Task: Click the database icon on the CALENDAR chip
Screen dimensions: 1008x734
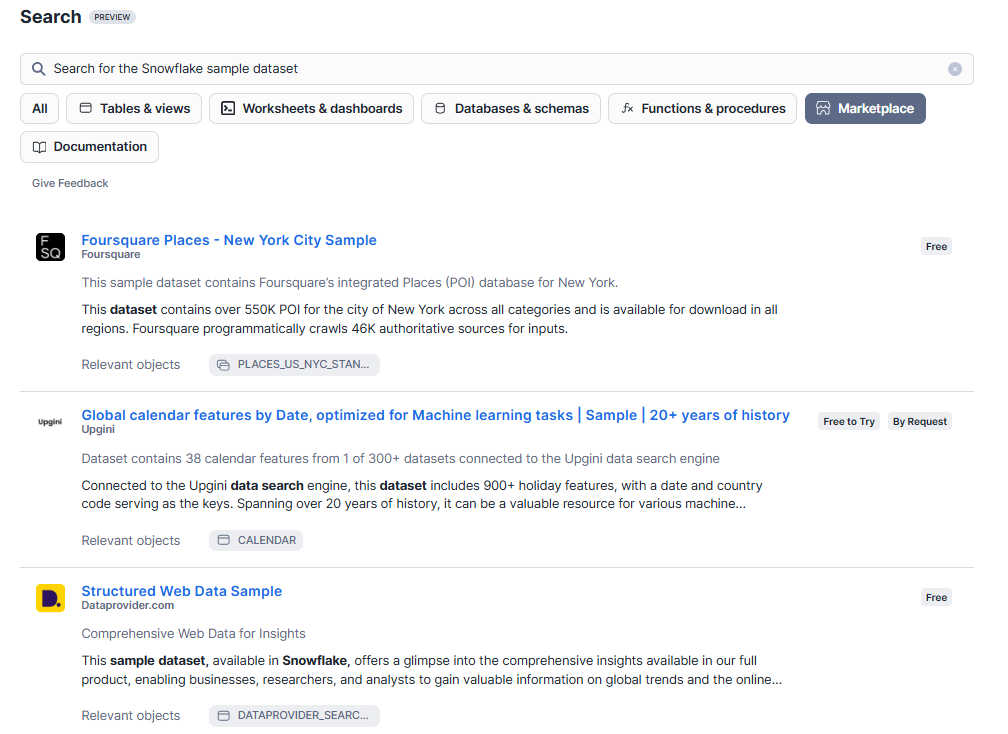Action: 224,539
